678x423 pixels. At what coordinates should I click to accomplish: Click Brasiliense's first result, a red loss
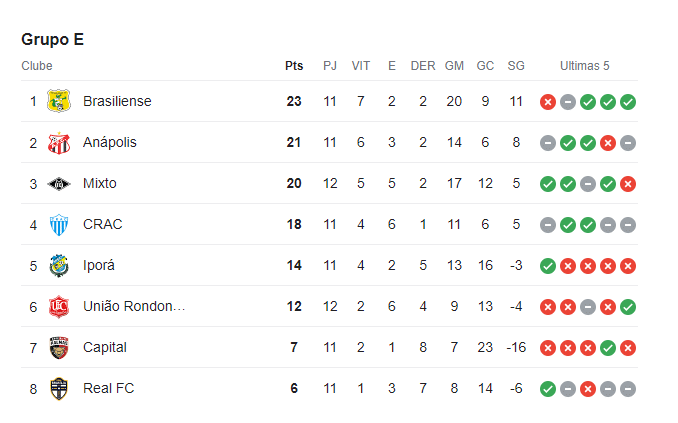point(548,102)
